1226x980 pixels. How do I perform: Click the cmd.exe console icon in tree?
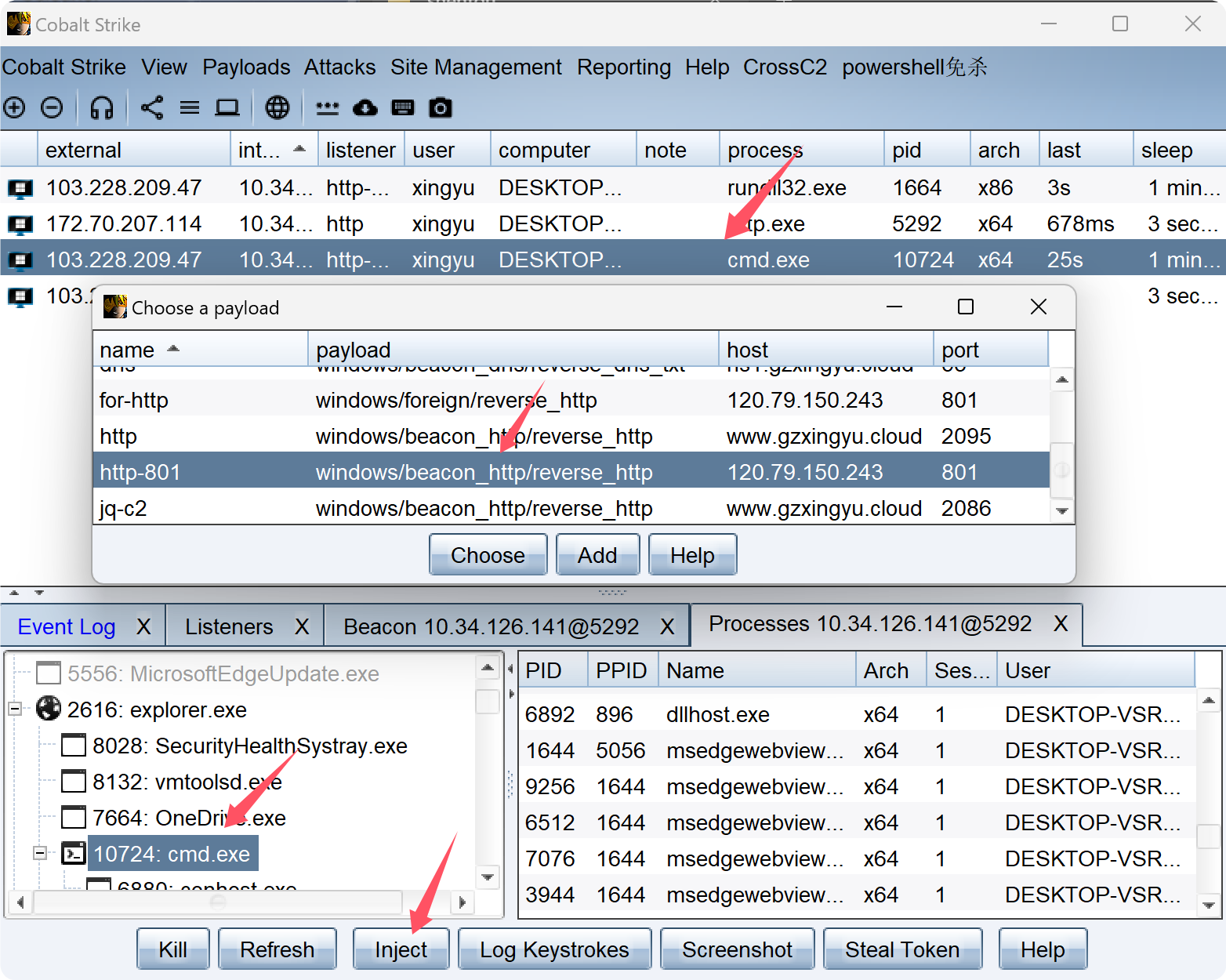click(74, 853)
